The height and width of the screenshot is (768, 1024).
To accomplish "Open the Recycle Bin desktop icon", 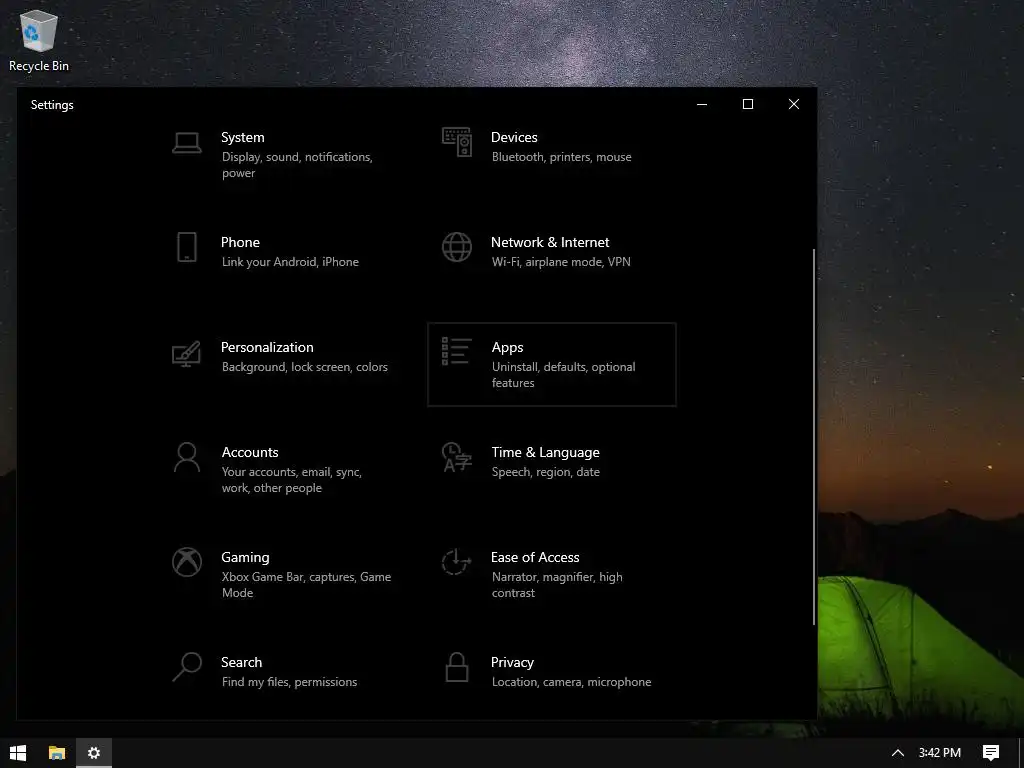I will point(39,40).
